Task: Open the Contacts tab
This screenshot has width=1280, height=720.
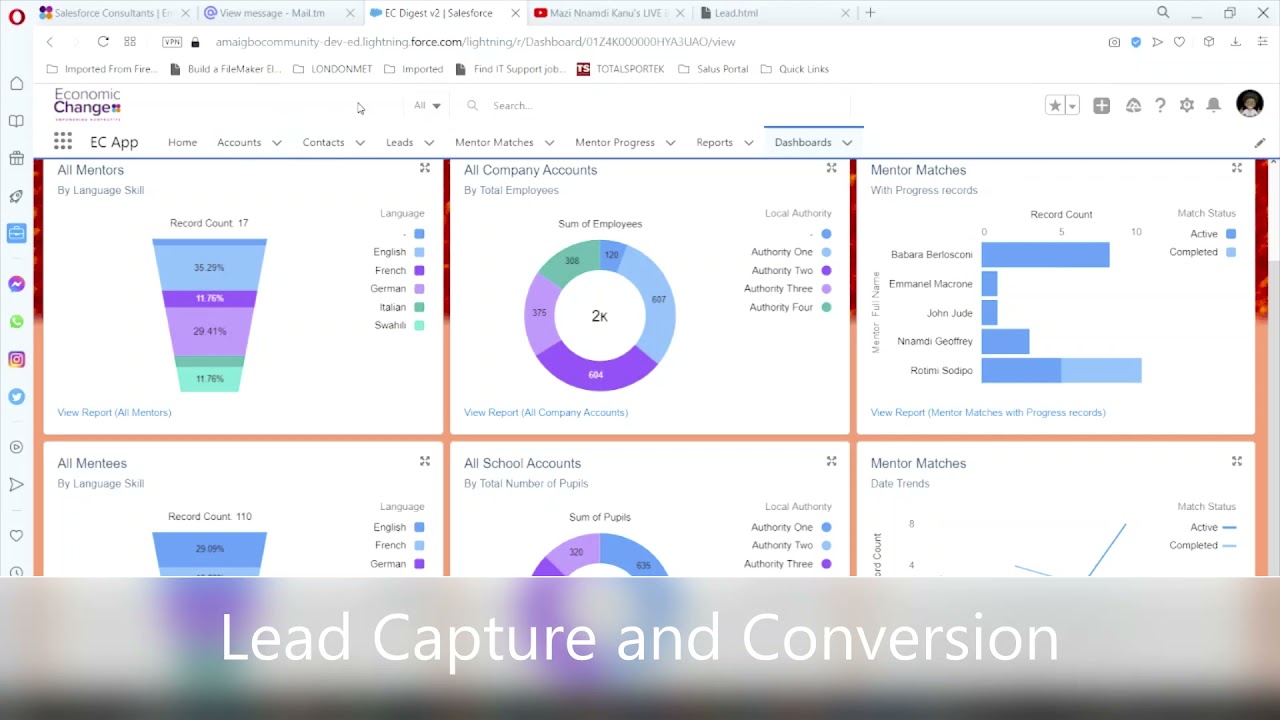Action: click(323, 143)
